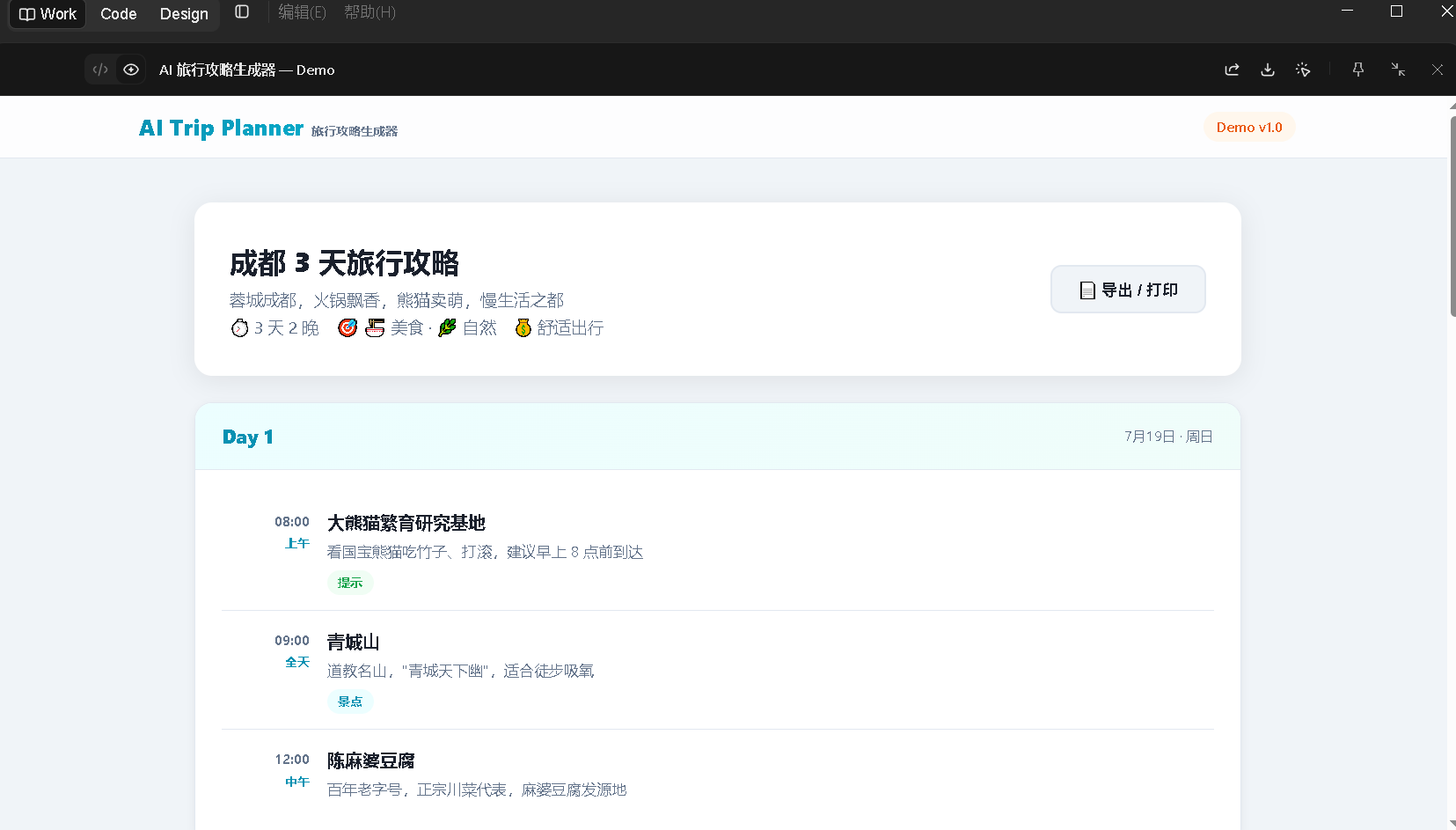Viewport: 1456px width, 830px height.
Task: Select the 陈麻婆豆腐 title
Action: (371, 761)
